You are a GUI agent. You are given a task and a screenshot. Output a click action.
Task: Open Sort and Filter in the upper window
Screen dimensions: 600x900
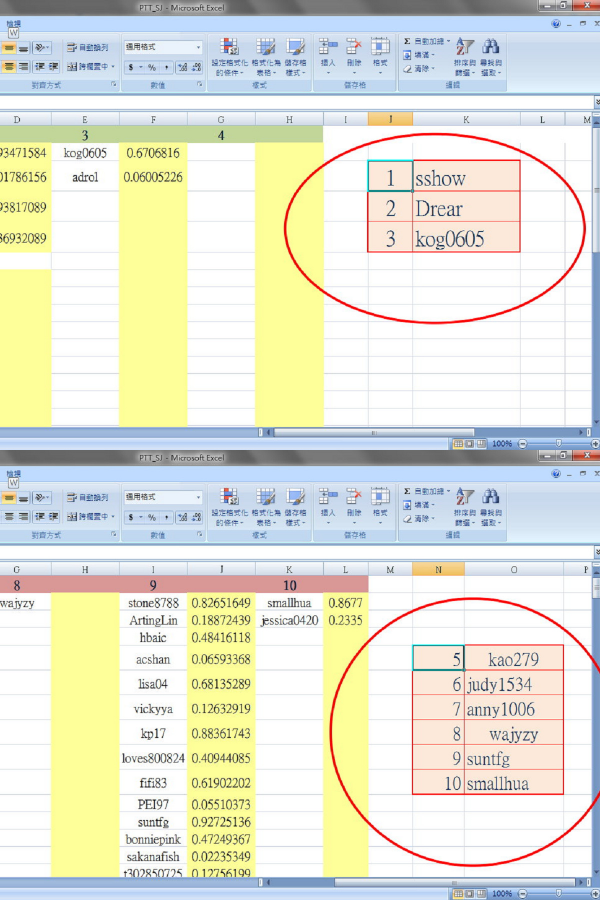click(464, 57)
